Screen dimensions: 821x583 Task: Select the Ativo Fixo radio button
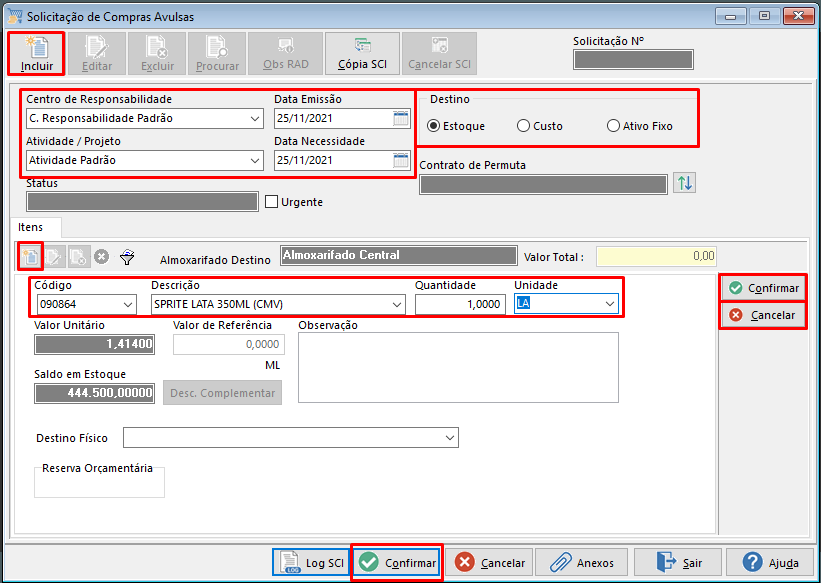point(613,126)
